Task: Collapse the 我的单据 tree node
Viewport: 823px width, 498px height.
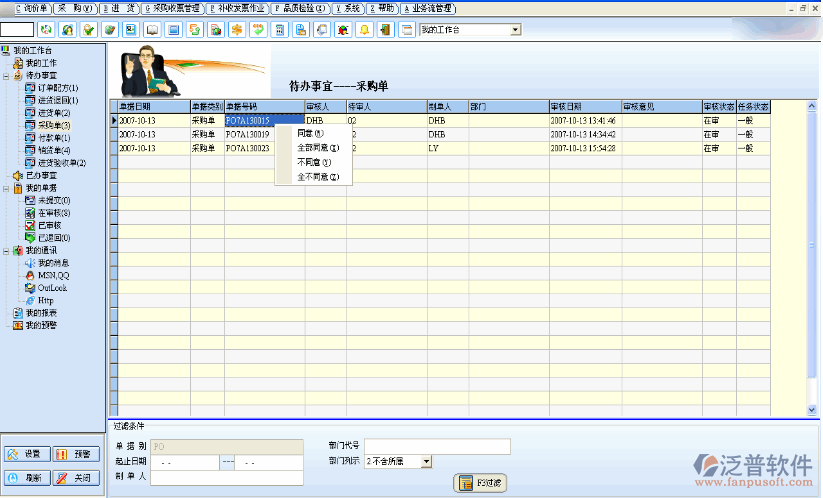Action: [x=6, y=188]
